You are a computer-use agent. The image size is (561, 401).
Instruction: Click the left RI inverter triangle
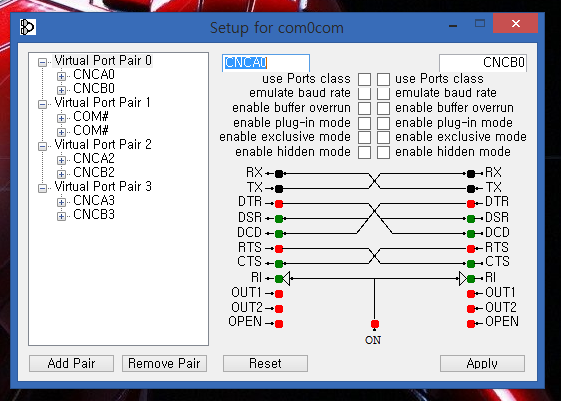click(x=286, y=278)
